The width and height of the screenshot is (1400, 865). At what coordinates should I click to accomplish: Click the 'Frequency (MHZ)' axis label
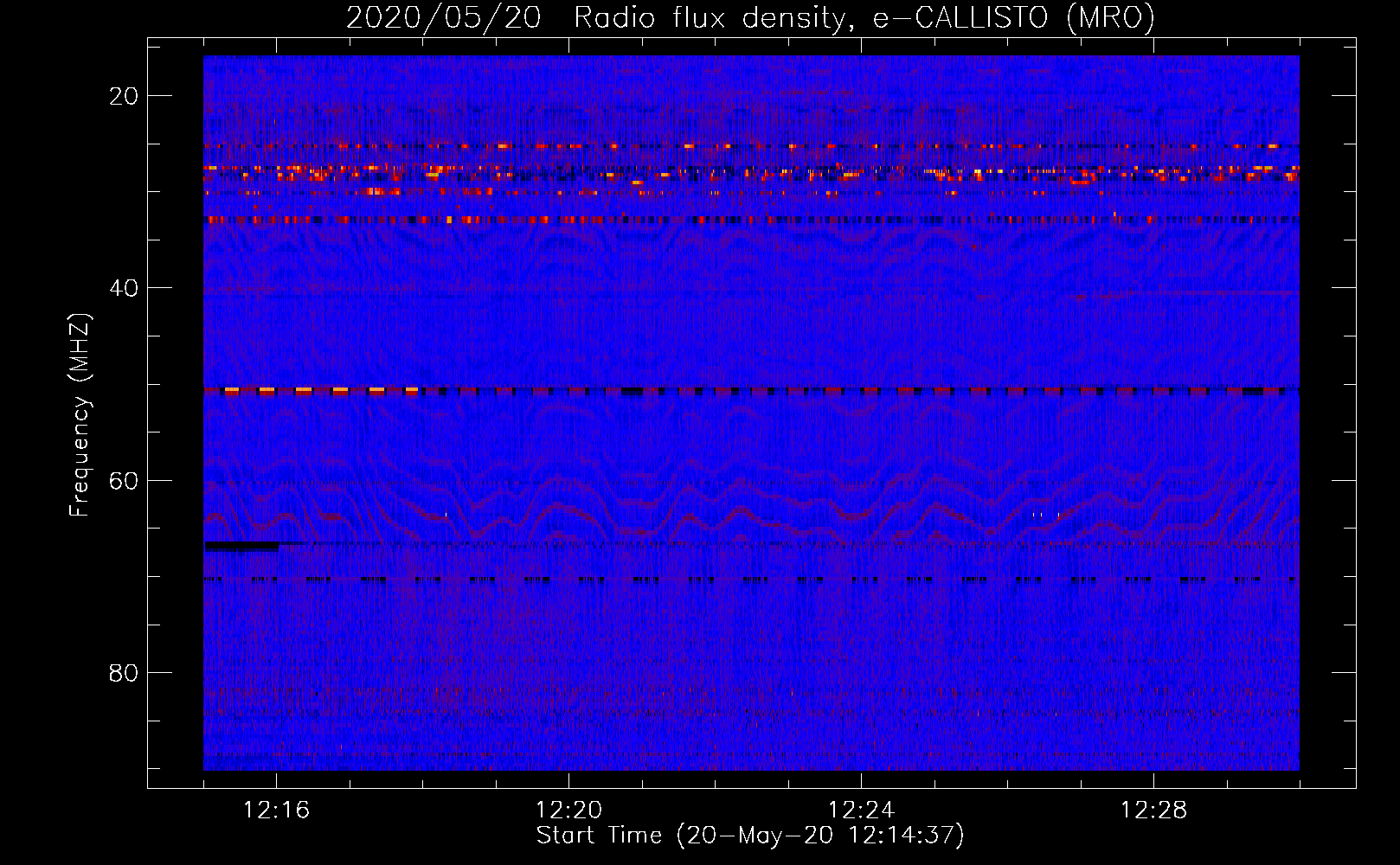80,415
